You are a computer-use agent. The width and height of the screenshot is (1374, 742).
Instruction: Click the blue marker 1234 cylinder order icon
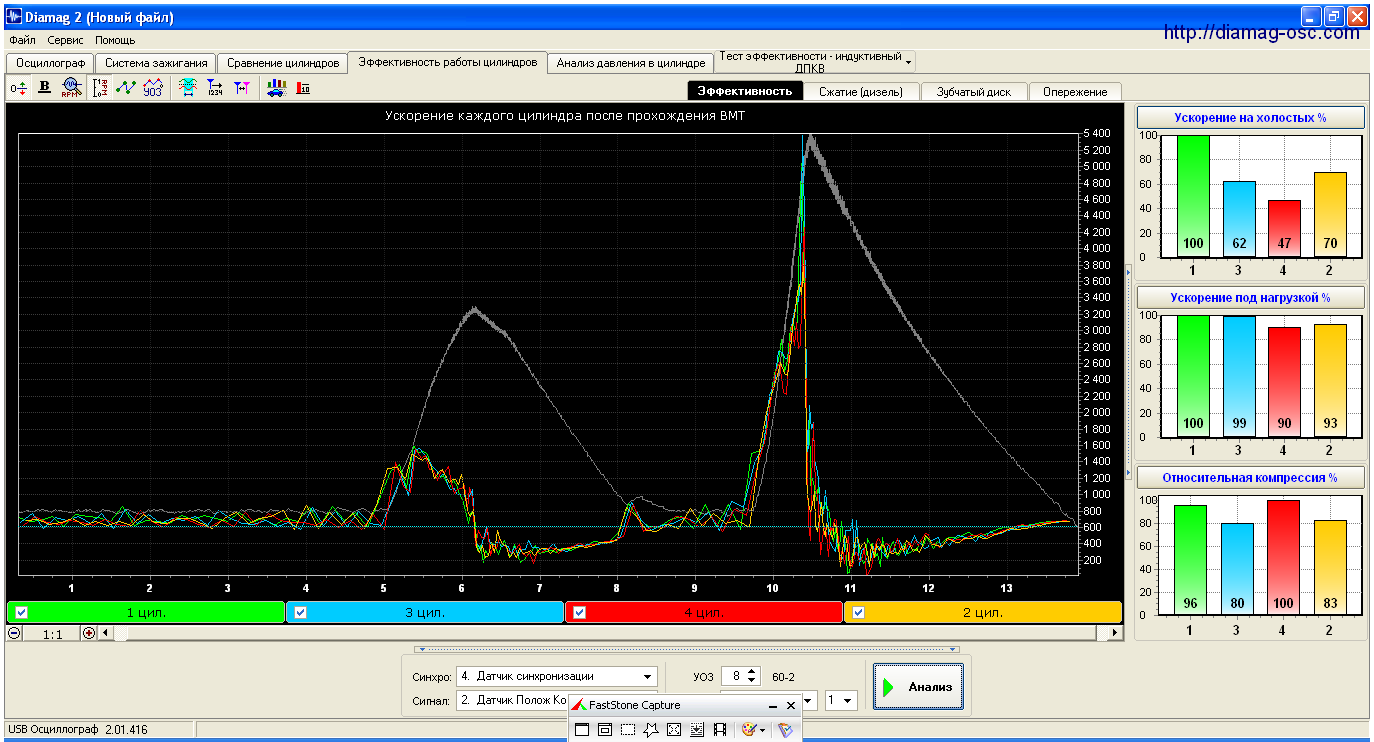pos(215,88)
